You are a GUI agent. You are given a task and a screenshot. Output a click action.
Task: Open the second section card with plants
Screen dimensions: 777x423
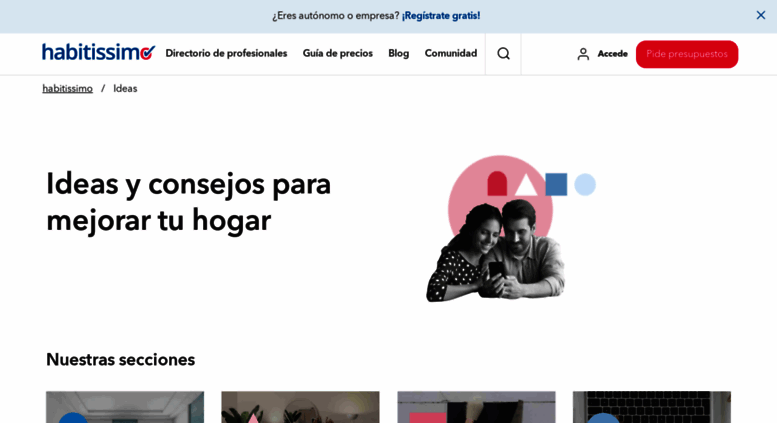(300, 407)
